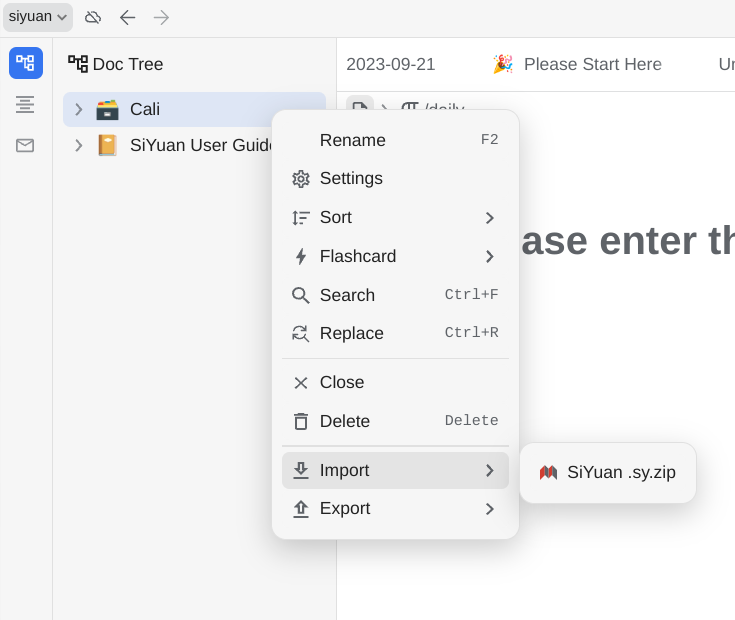Click the Settings gear icon

[x=301, y=179]
